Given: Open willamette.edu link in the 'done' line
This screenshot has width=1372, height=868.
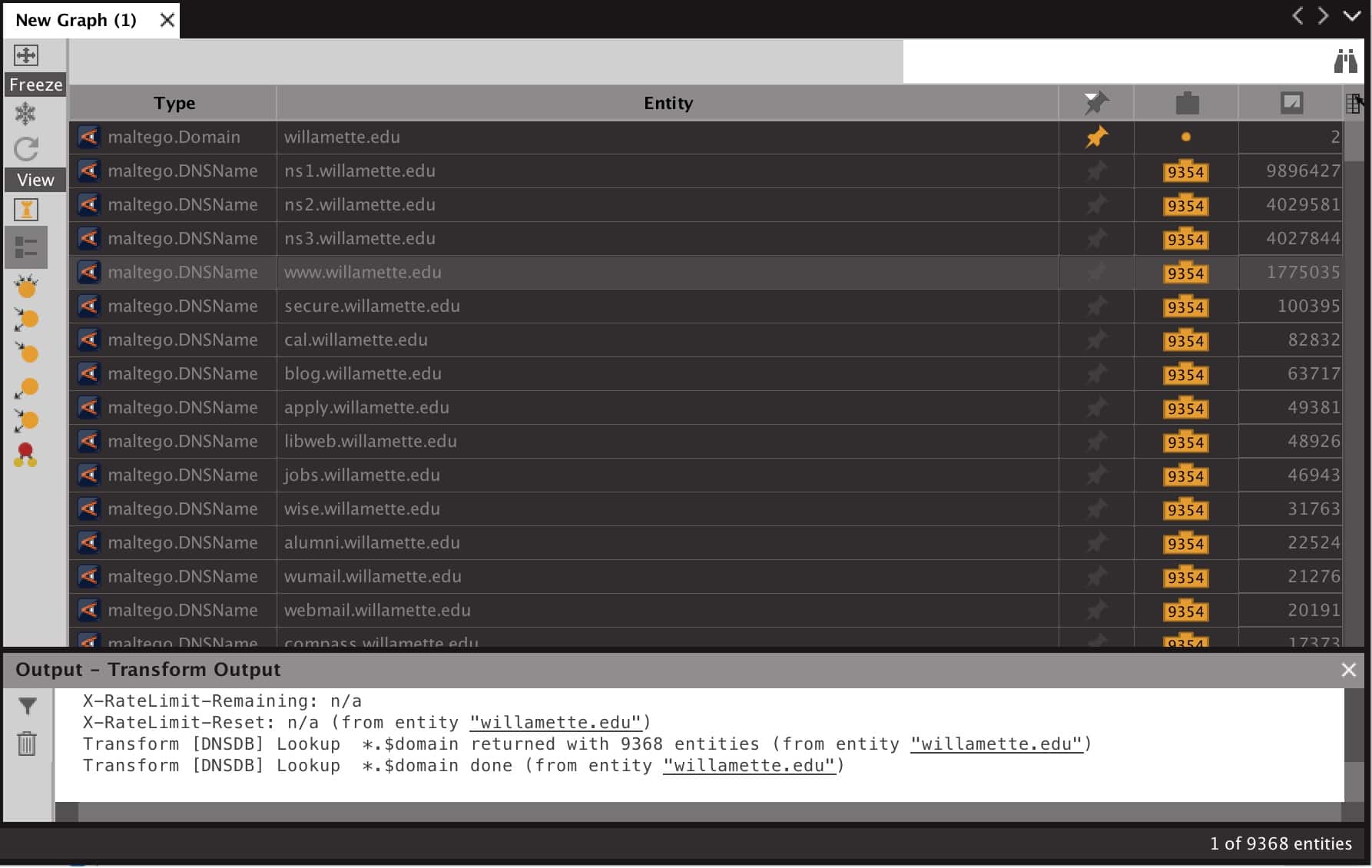Looking at the screenshot, I should tap(749, 766).
